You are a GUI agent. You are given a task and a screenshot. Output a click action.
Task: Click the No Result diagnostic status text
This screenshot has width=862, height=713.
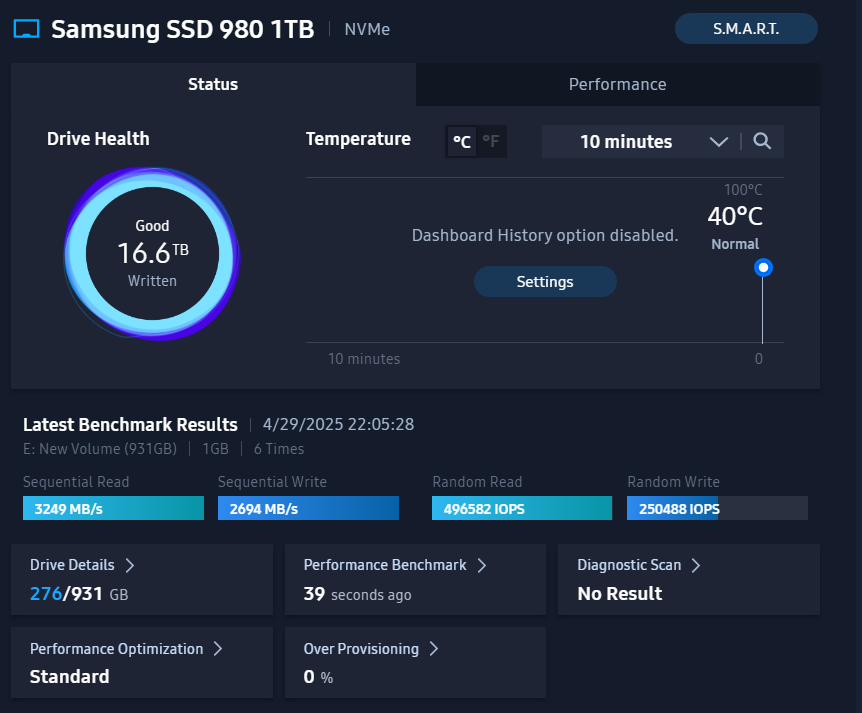click(620, 594)
